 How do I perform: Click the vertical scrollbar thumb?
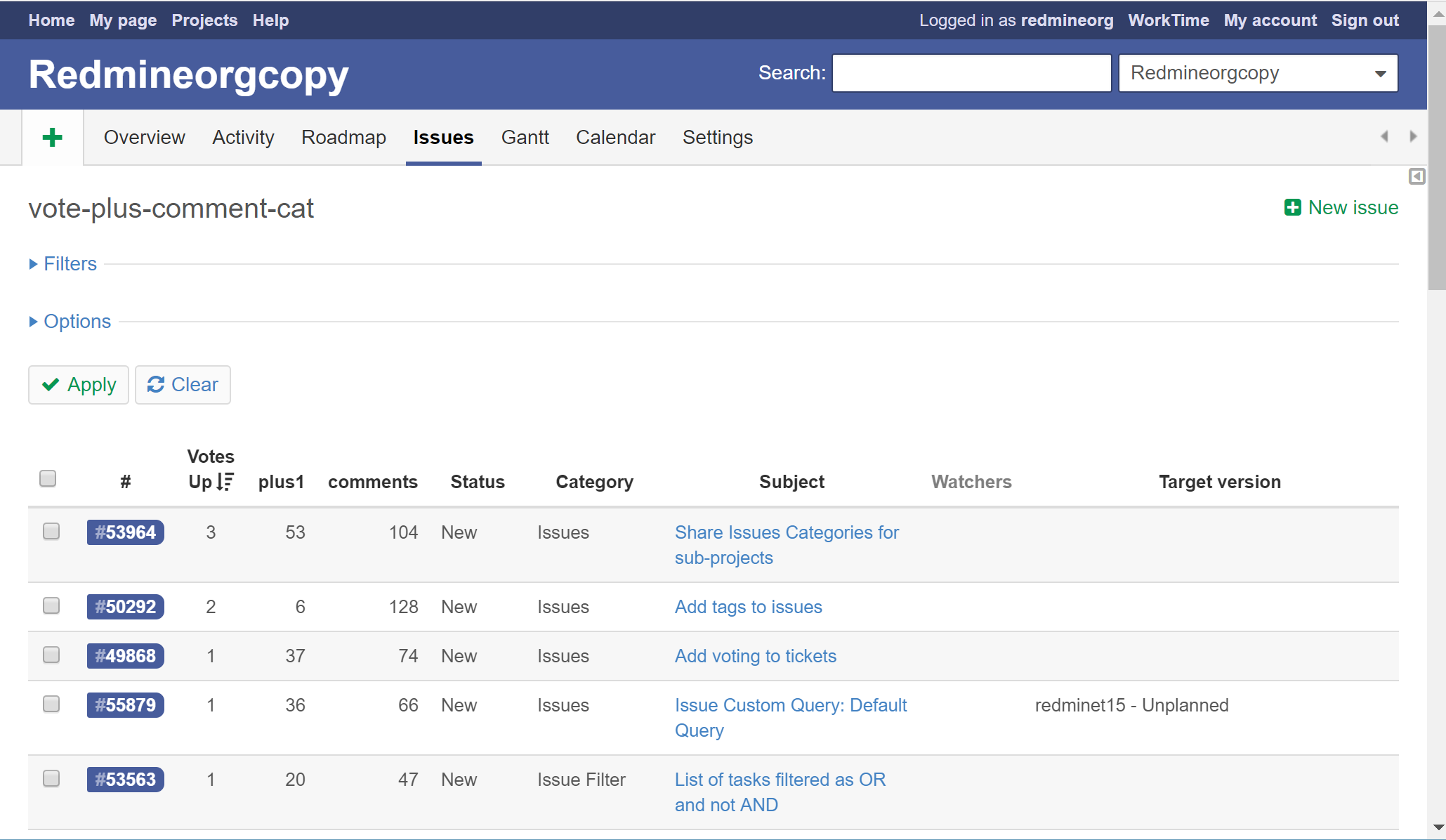(x=1436, y=157)
